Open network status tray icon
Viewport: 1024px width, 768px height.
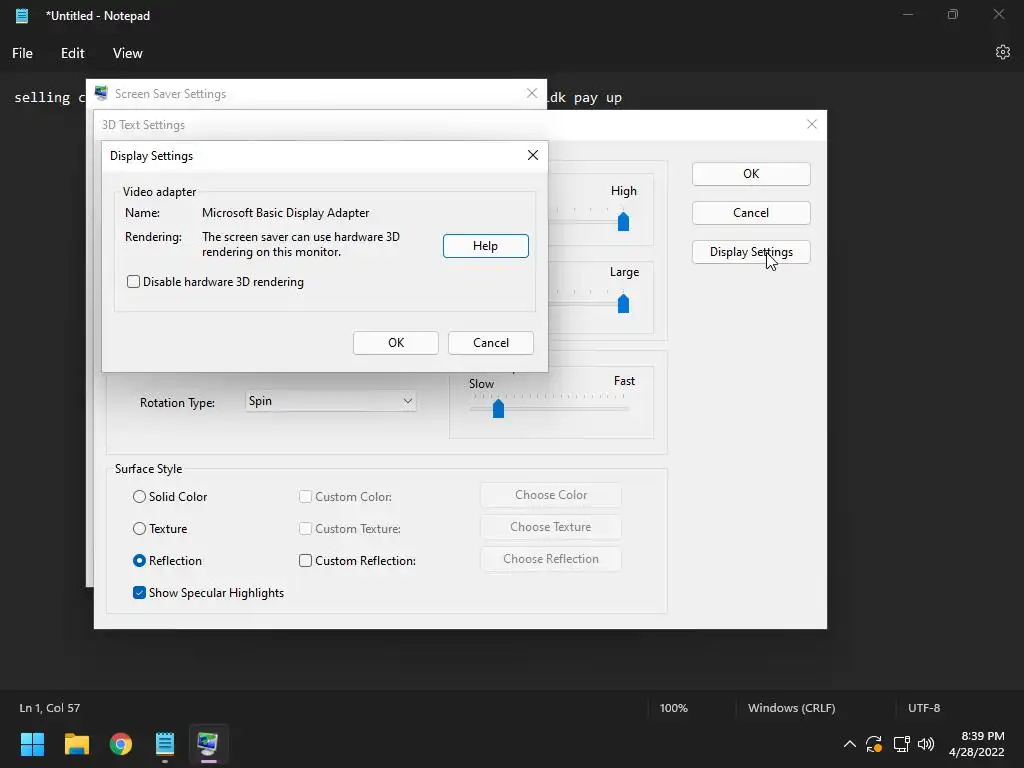(x=901, y=743)
